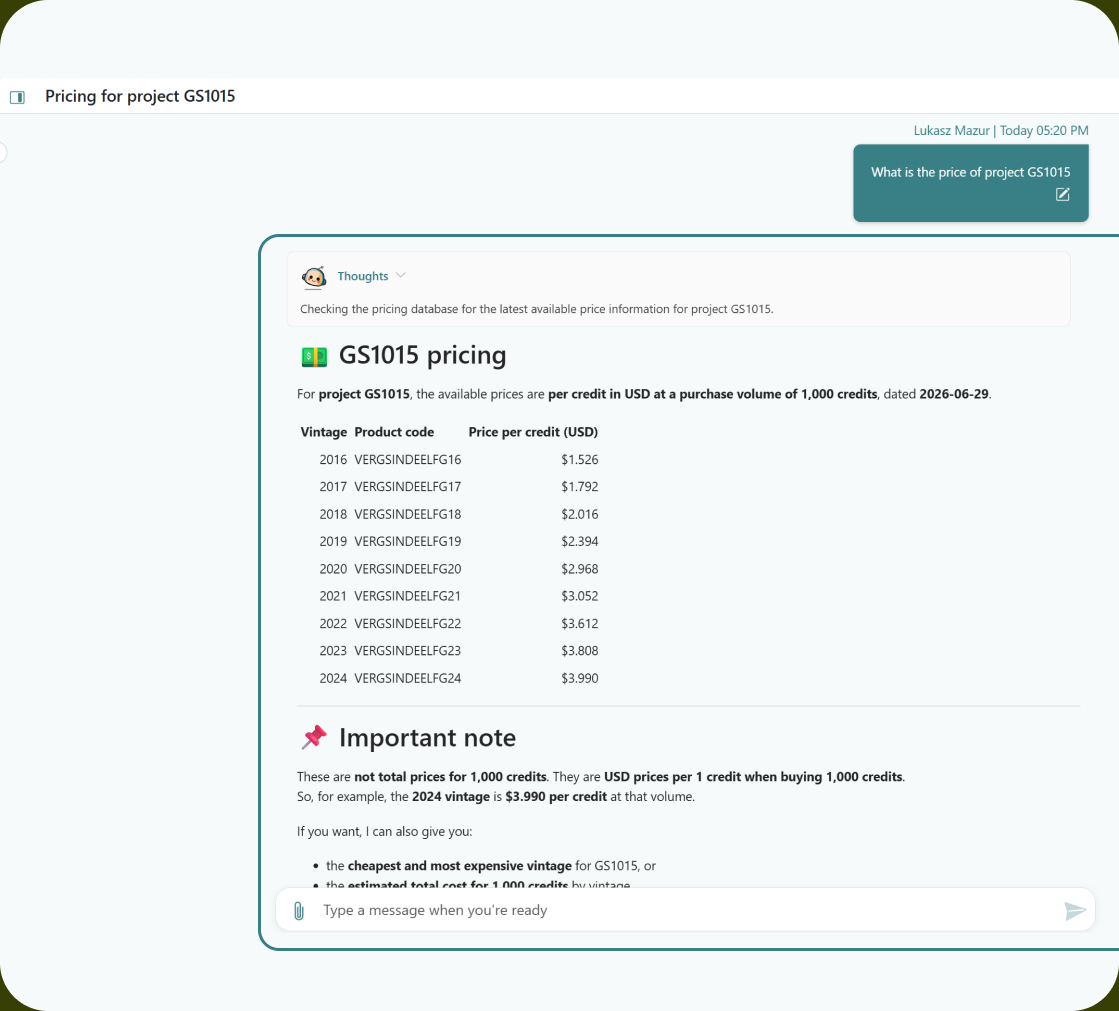Click the price $3.808

(x=579, y=651)
